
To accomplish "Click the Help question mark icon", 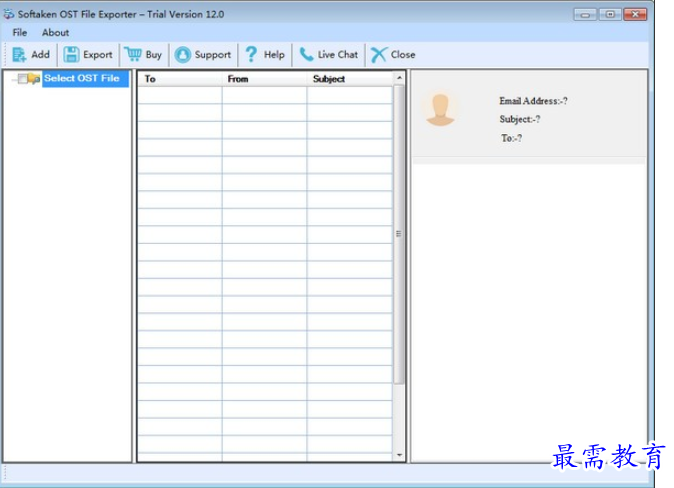I will [x=251, y=55].
